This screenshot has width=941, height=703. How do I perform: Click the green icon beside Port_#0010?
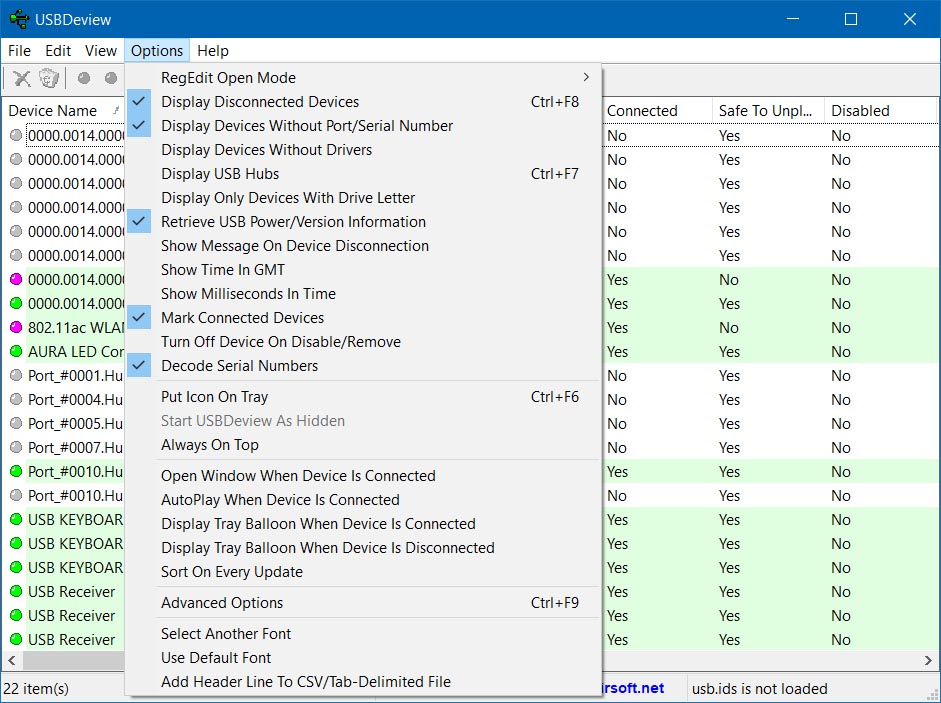pos(16,471)
